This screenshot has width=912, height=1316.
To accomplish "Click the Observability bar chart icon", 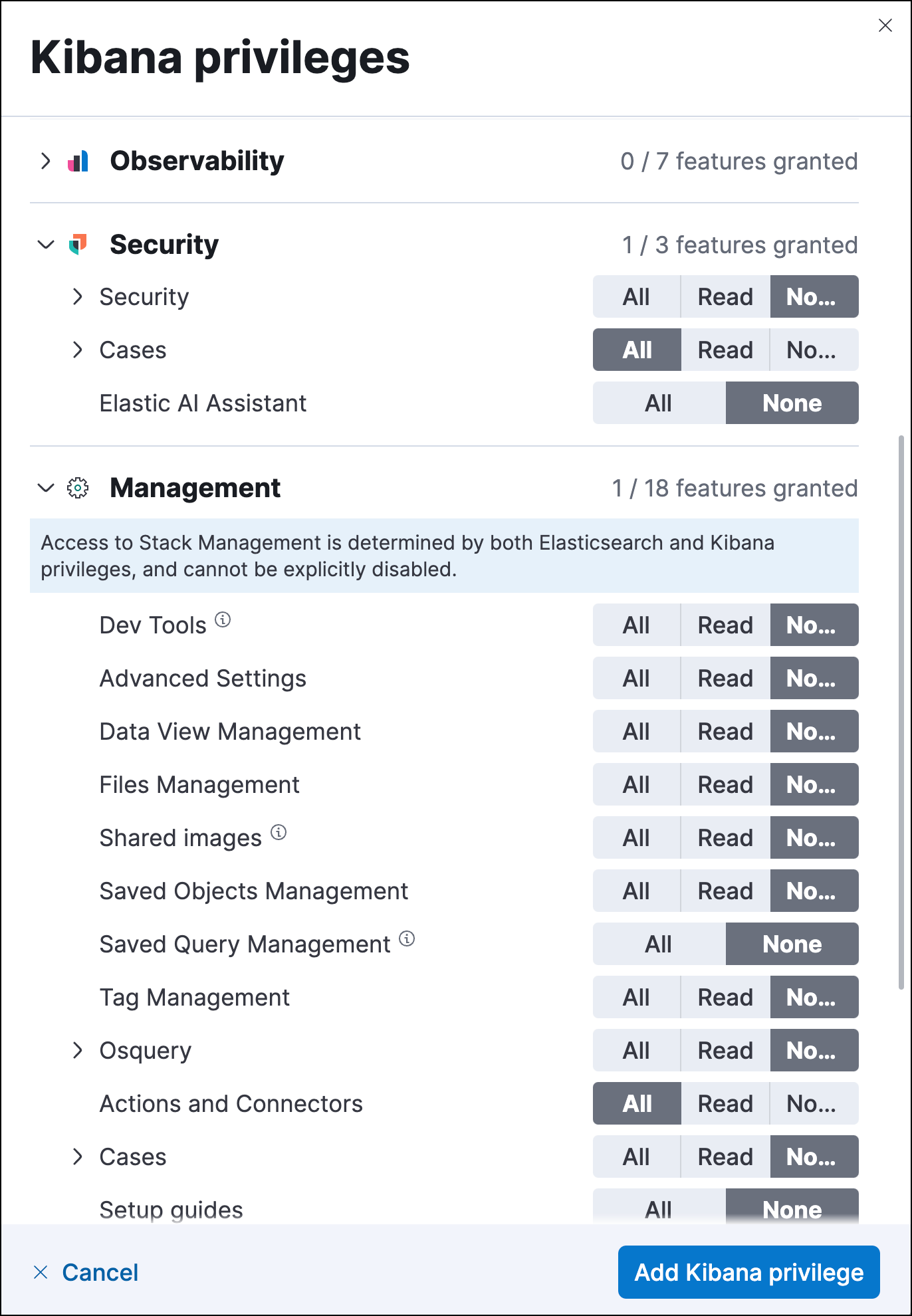I will [x=78, y=161].
